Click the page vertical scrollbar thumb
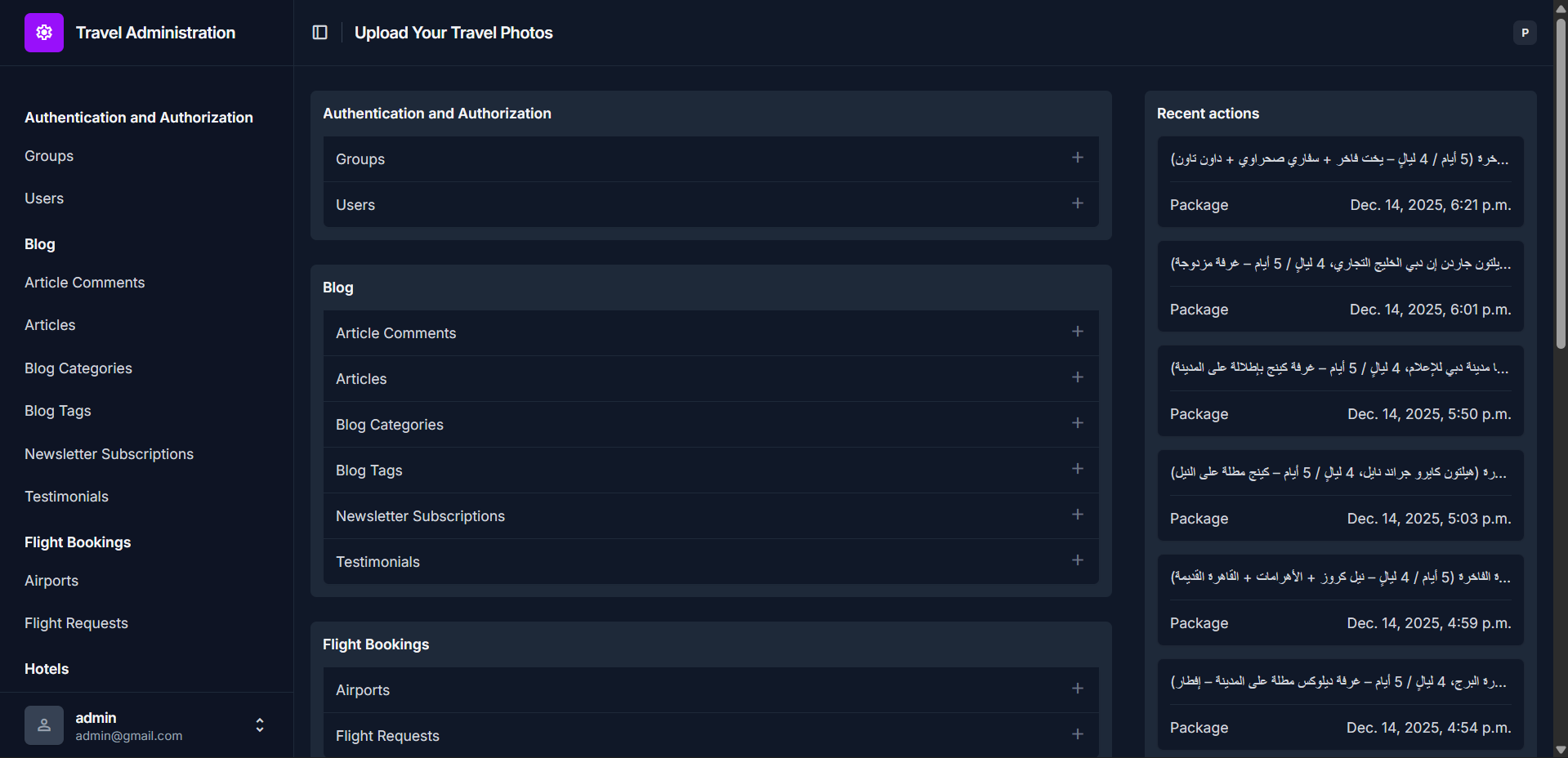This screenshot has height=758, width=1568. point(1561,180)
